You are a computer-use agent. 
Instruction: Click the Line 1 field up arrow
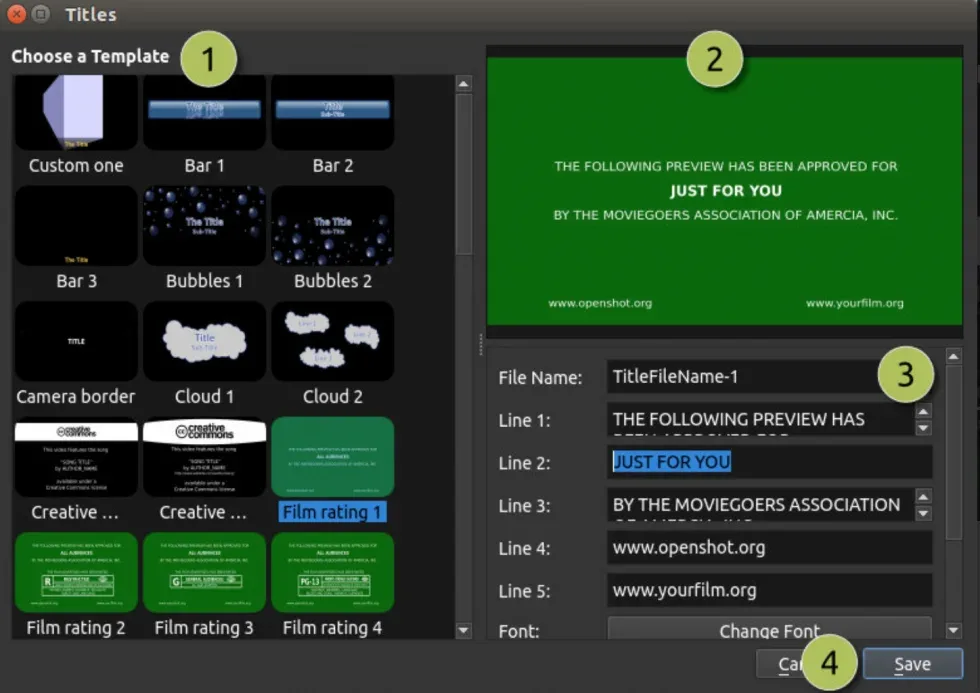(923, 411)
